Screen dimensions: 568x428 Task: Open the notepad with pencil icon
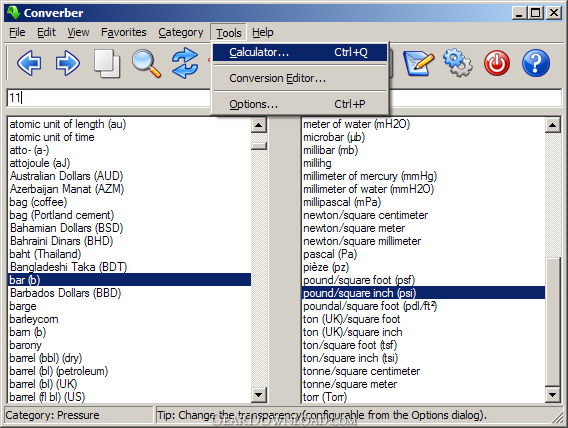tap(418, 64)
